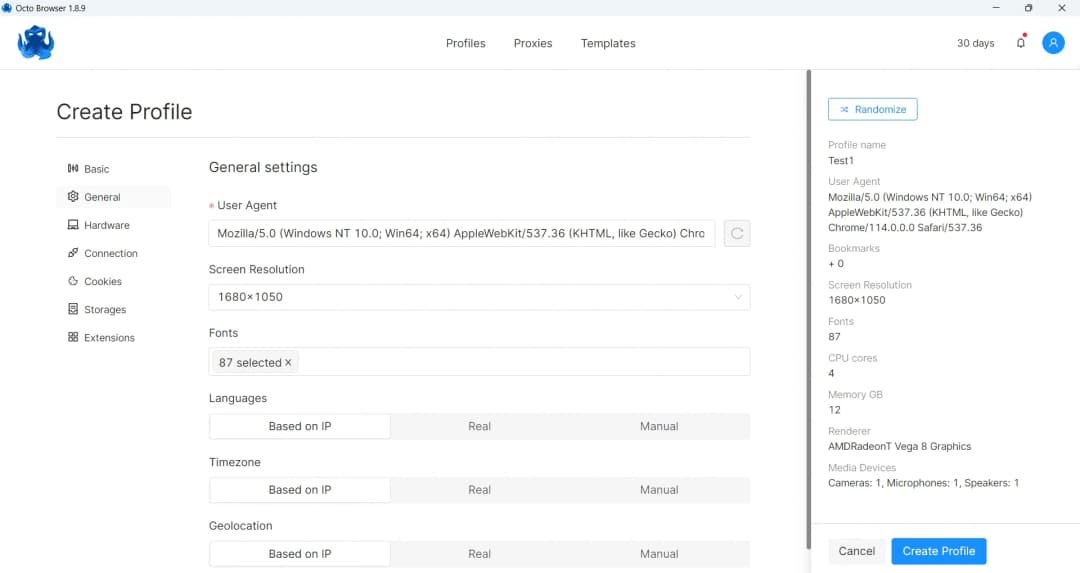Open the Cookies section in sidebar
The image size is (1080, 573).
tap(102, 281)
